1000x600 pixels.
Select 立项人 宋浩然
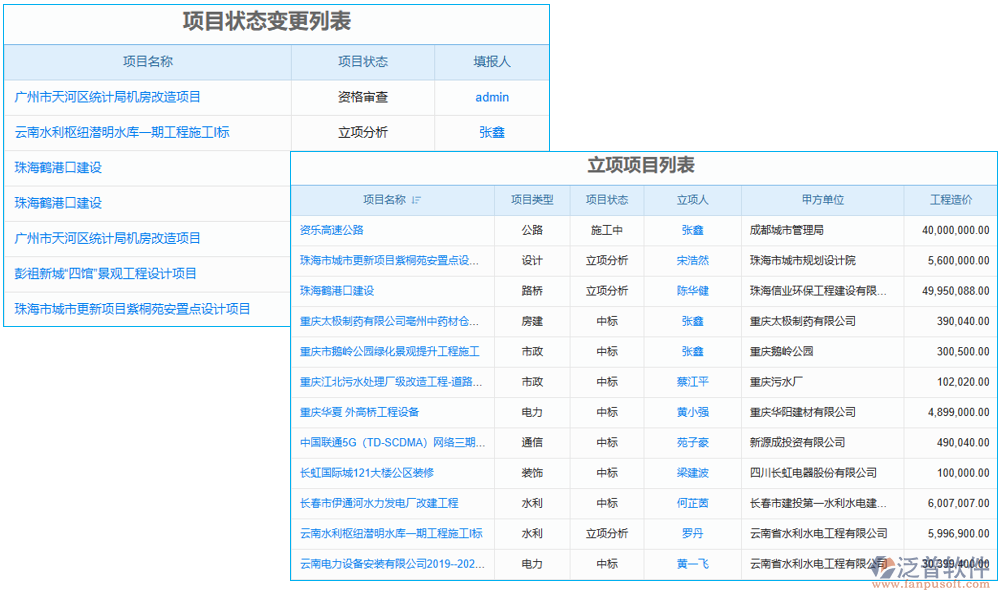(692, 260)
